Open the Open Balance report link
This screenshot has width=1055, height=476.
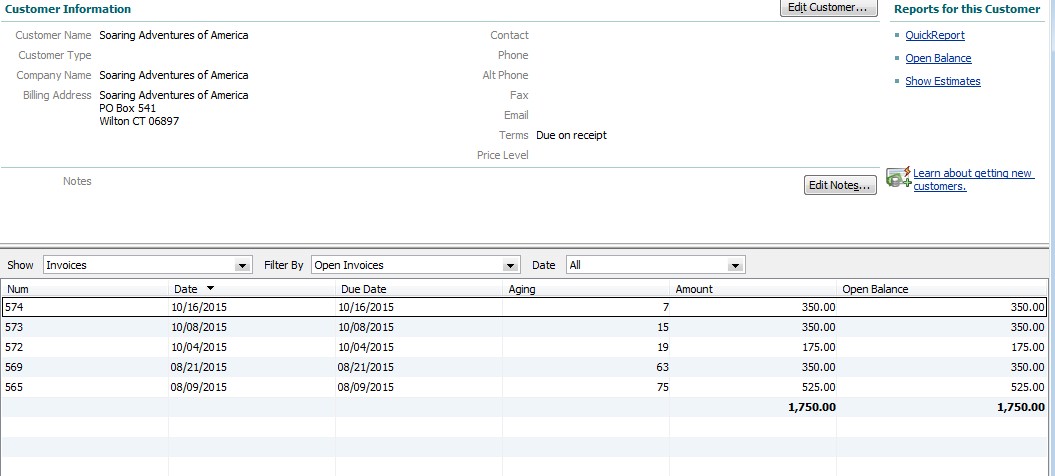point(938,58)
